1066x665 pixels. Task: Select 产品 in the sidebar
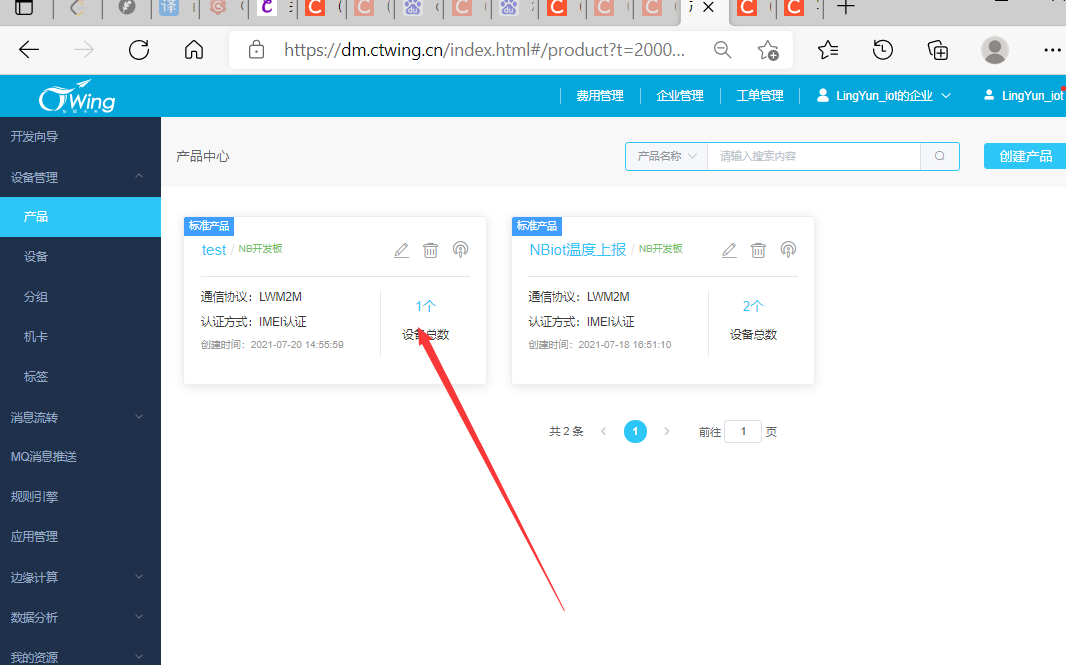pyautogui.click(x=80, y=217)
